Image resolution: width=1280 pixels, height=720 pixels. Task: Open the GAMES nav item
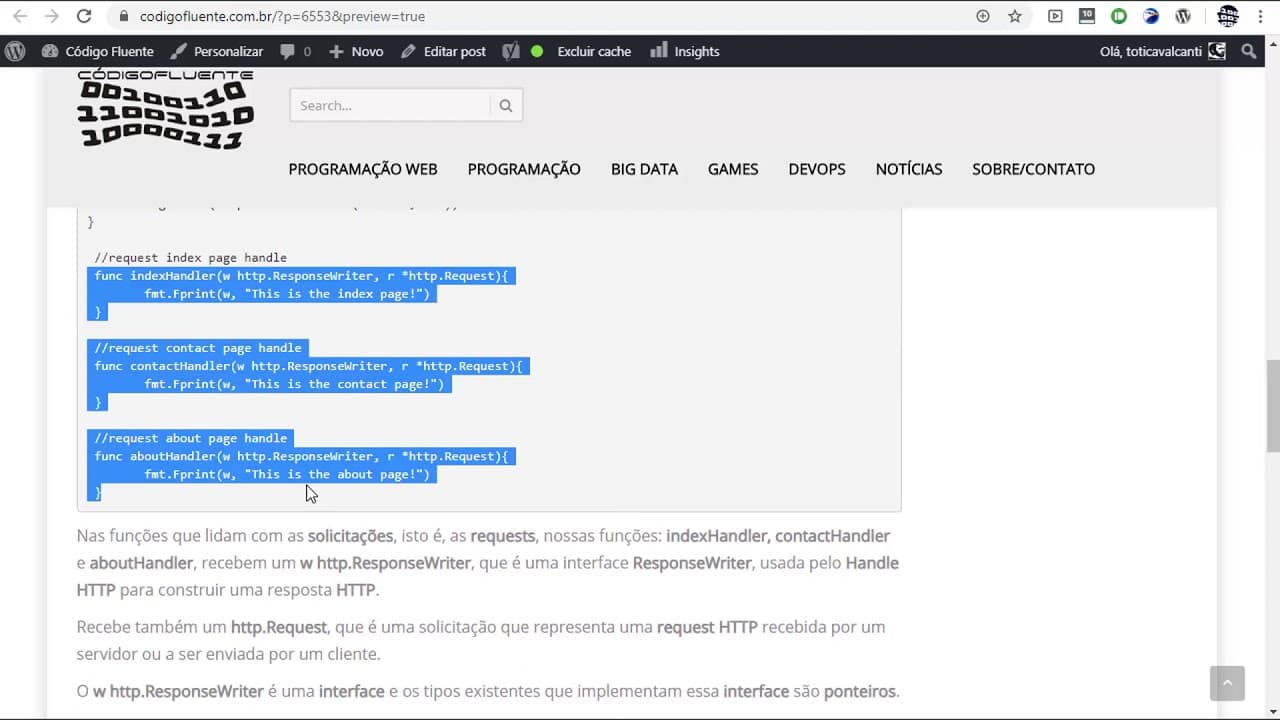tap(733, 169)
